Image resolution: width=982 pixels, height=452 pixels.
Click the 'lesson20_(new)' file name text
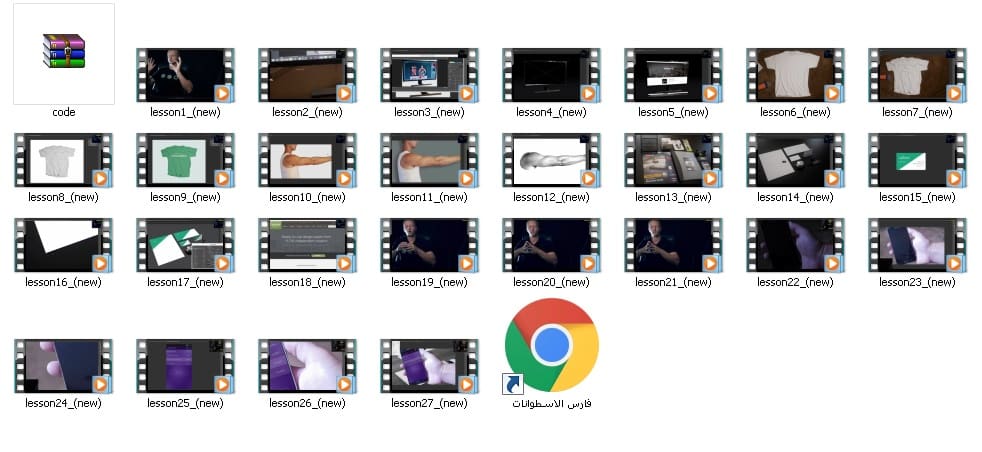pos(551,282)
